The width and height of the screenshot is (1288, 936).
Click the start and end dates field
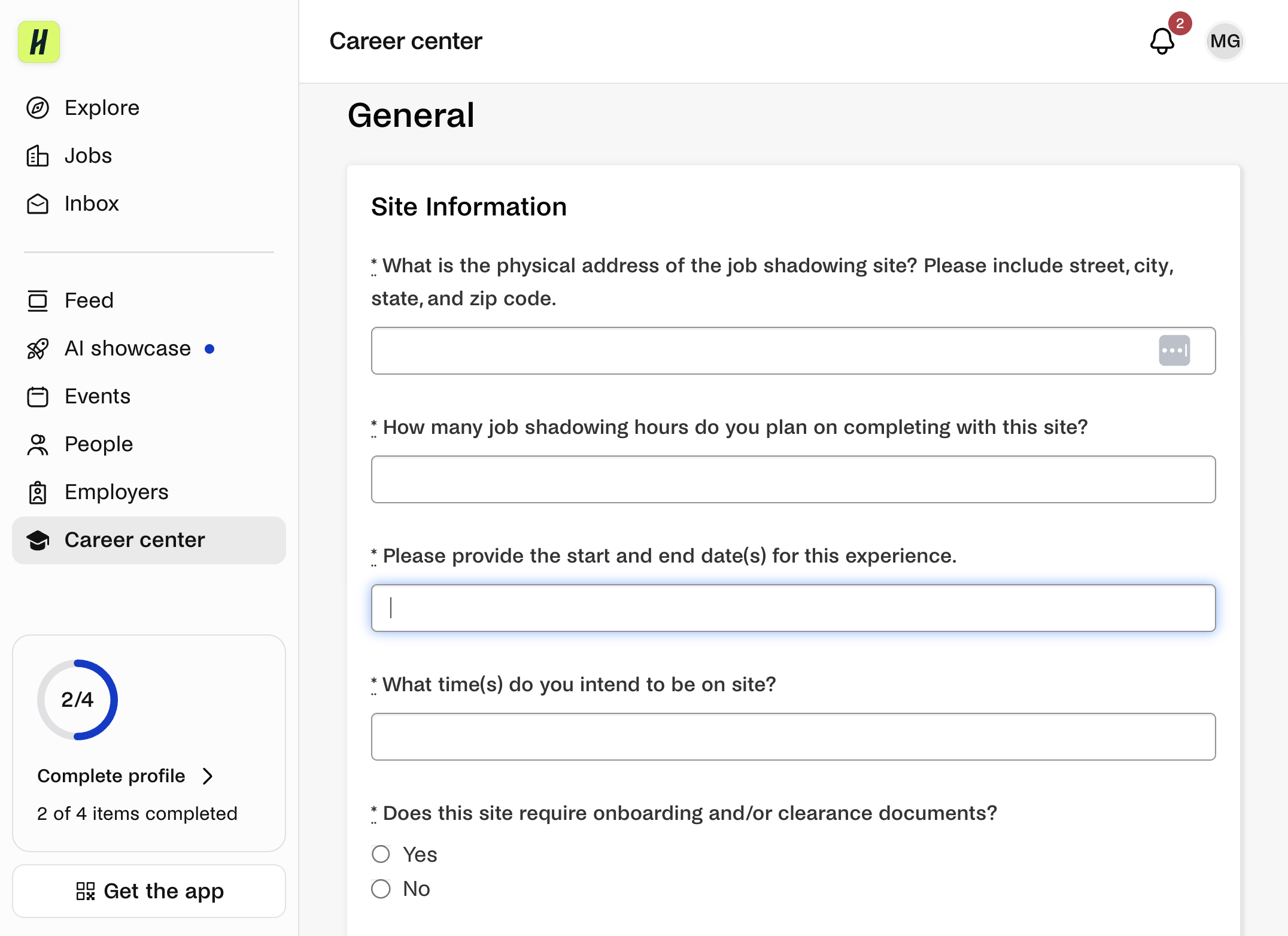[x=793, y=608]
